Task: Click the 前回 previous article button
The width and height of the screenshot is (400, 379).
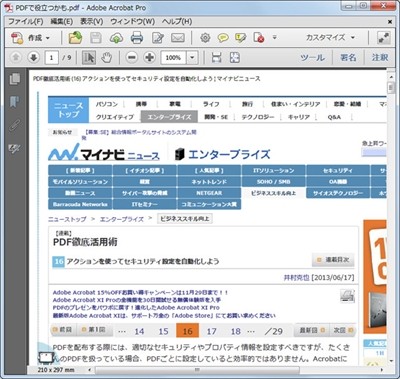Action: pyautogui.click(x=63, y=330)
